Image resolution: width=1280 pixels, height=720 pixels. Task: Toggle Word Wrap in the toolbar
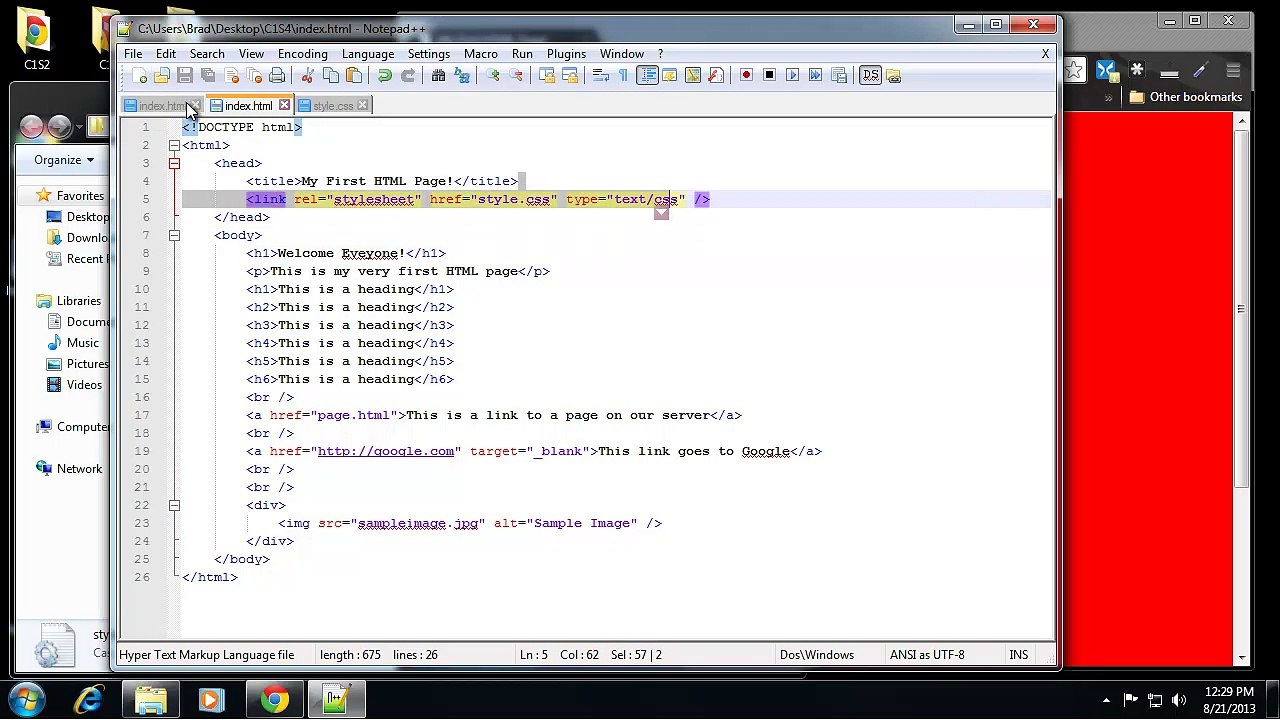[600, 76]
